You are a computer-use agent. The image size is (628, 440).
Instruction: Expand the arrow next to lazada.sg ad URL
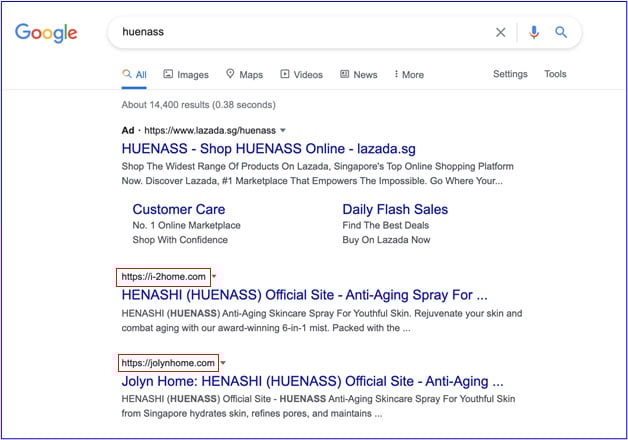point(283,130)
